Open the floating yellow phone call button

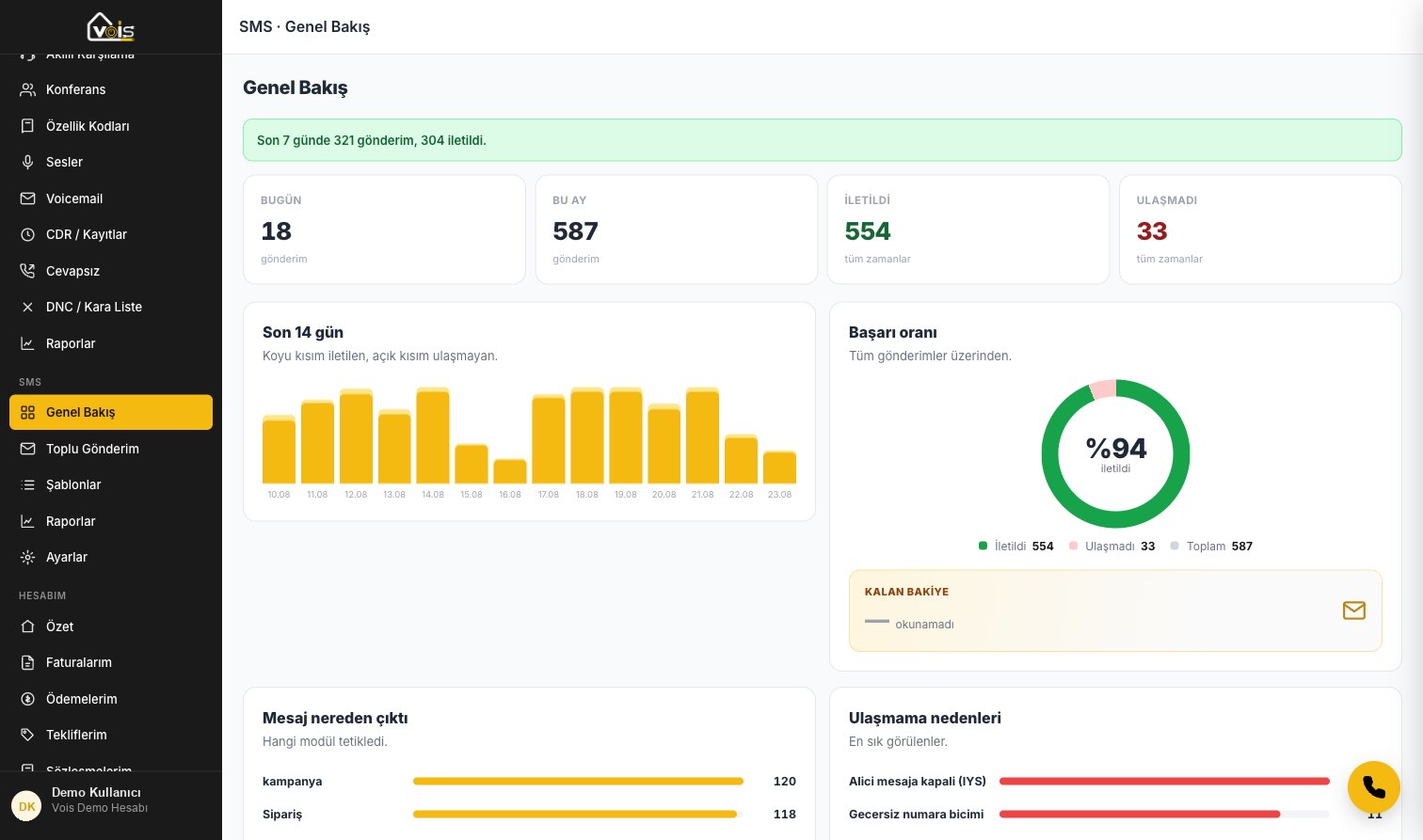pyautogui.click(x=1373, y=787)
